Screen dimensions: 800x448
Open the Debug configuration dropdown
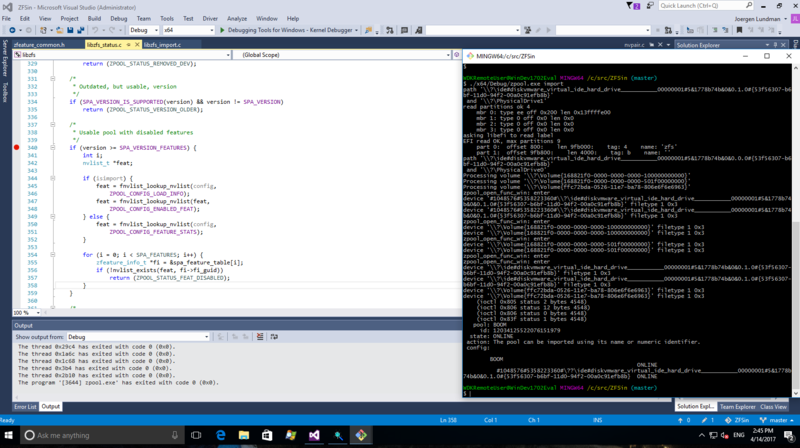pyautogui.click(x=144, y=30)
